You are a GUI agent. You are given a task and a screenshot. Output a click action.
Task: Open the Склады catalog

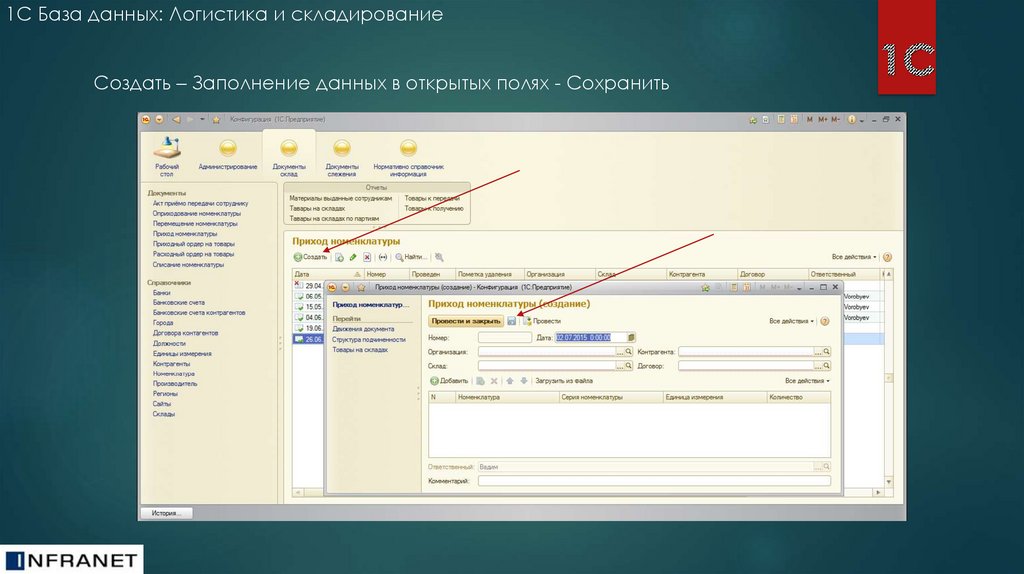(163, 414)
